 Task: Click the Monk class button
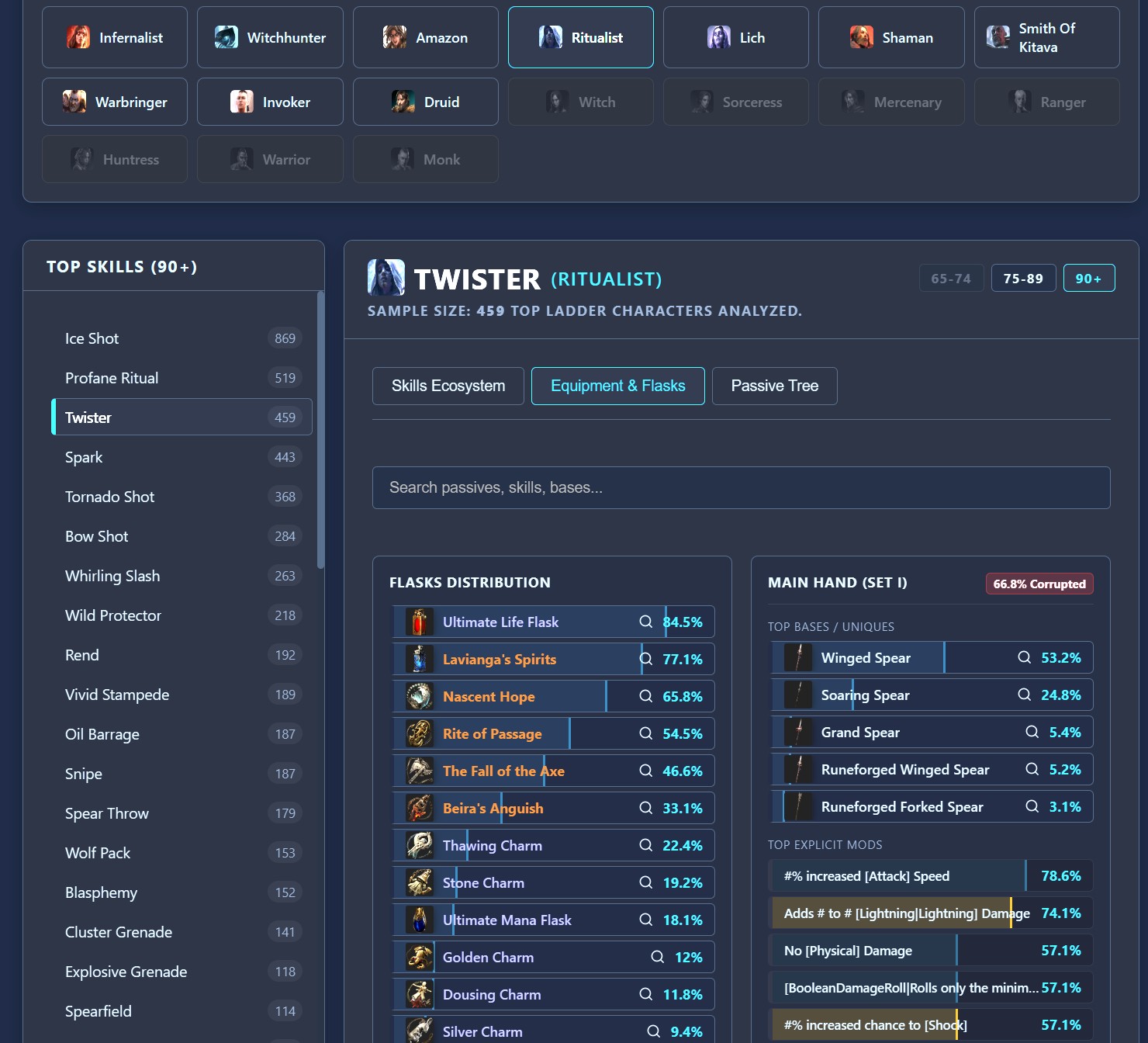tap(426, 159)
